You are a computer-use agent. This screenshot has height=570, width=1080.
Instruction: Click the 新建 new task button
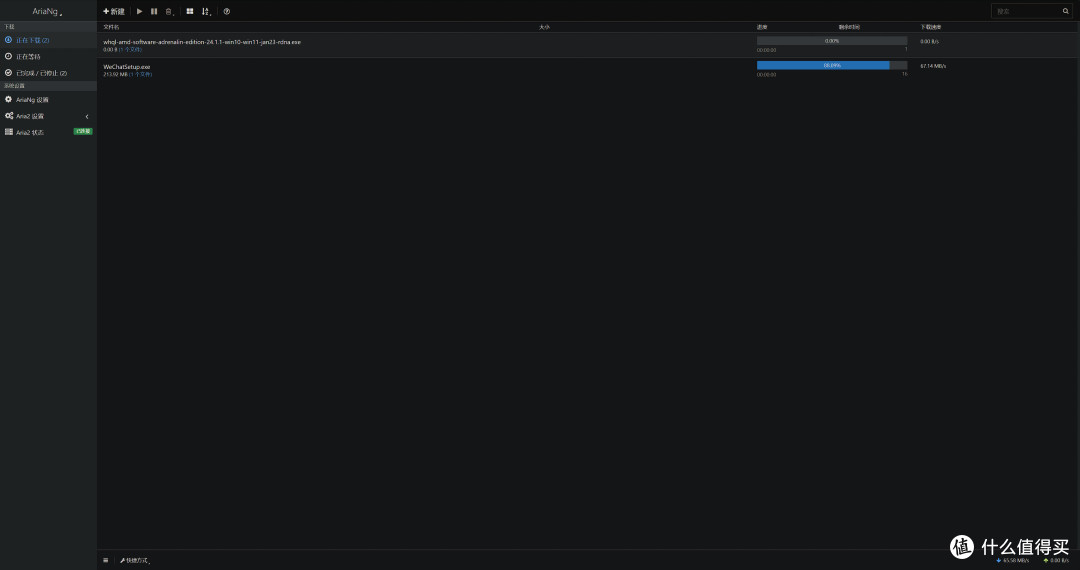[114, 12]
